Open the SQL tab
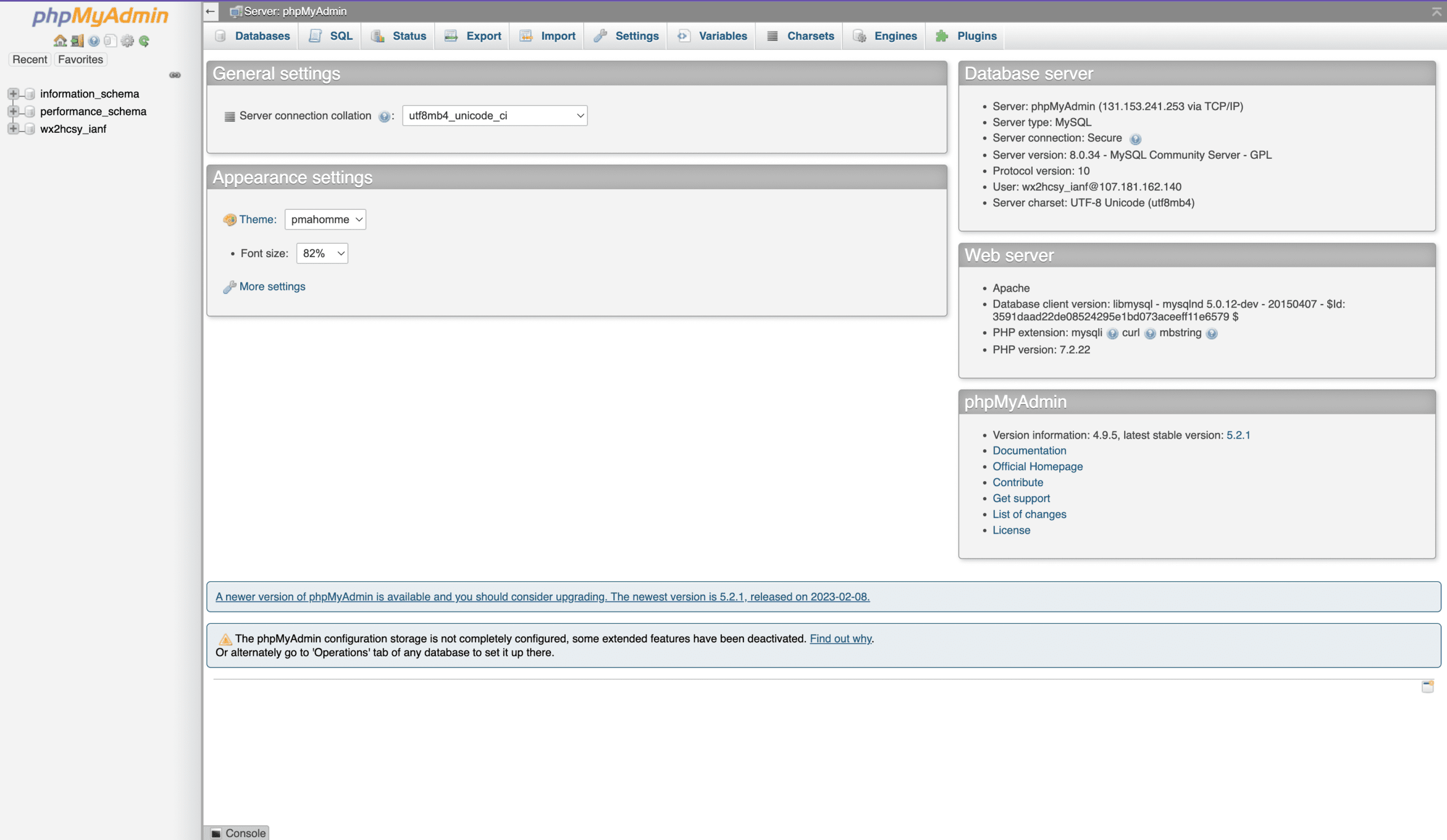This screenshot has height=840, width=1447. (330, 36)
